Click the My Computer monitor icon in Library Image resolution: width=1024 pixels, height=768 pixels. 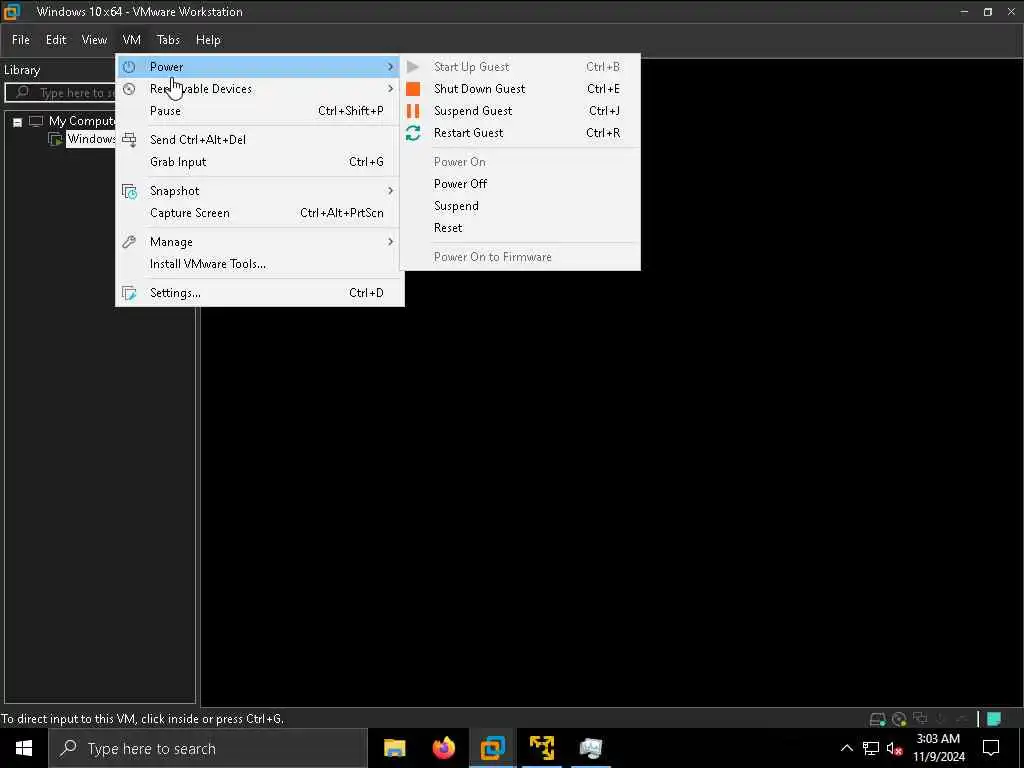click(36, 121)
